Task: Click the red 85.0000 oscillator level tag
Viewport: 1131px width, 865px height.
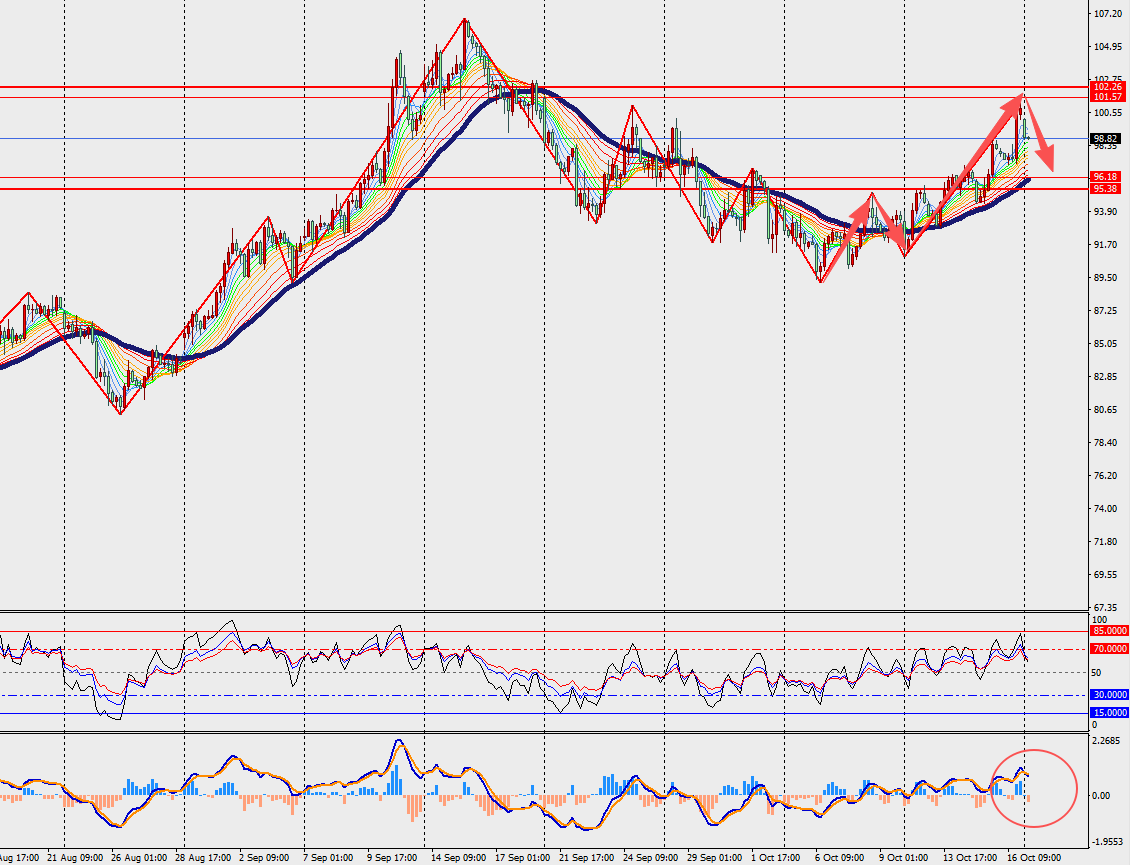Action: (x=1109, y=631)
